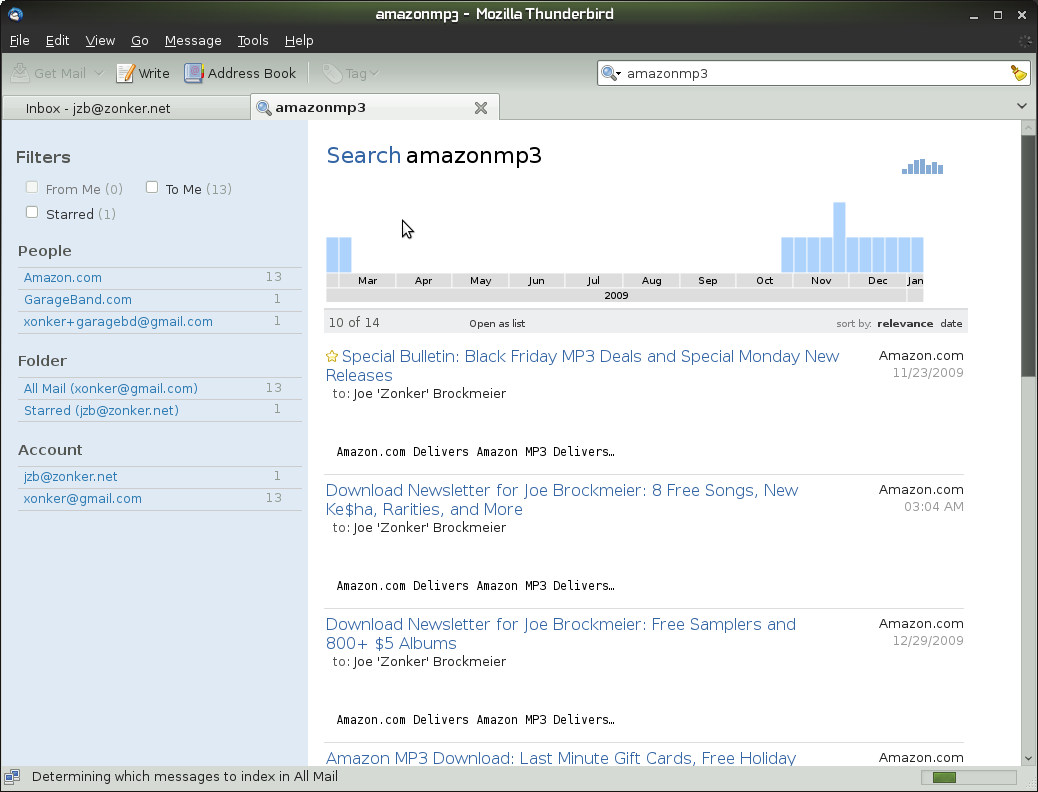Open the Address Book
This screenshot has height=792, width=1038.
click(x=193, y=73)
